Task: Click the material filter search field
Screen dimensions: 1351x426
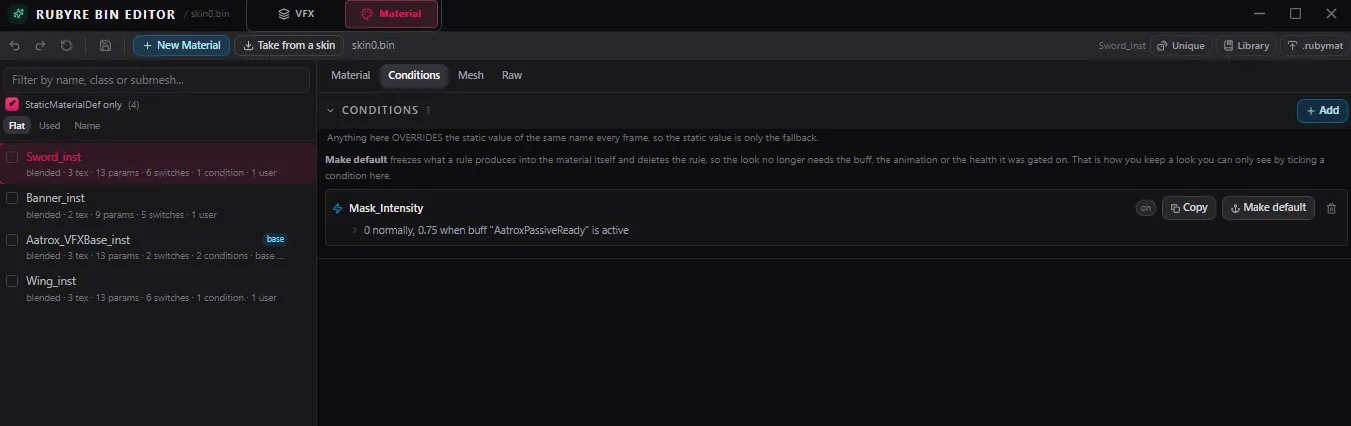Action: tap(157, 79)
